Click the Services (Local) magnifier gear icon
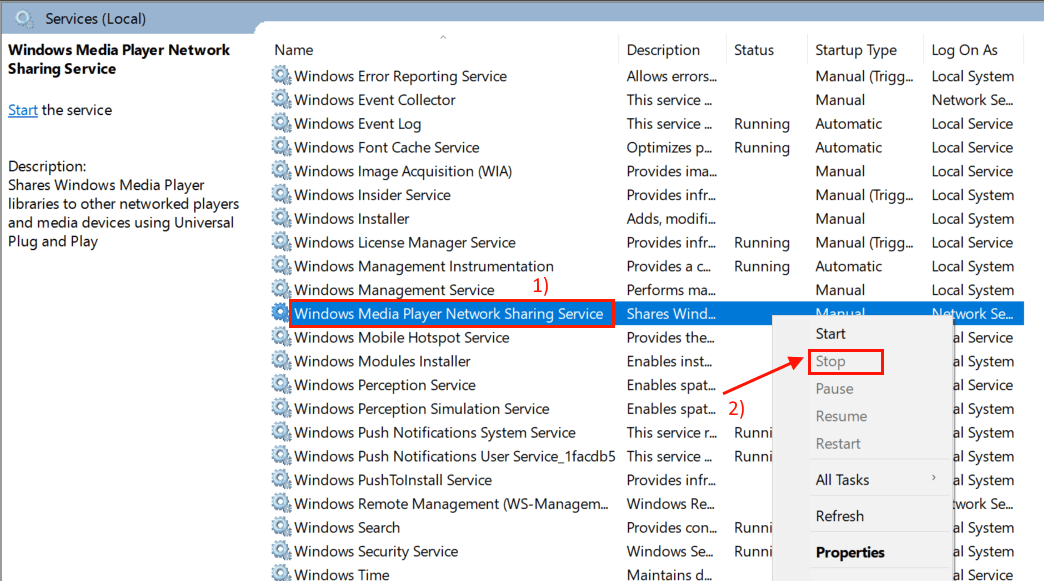Image resolution: width=1044 pixels, height=581 pixels. (x=25, y=19)
